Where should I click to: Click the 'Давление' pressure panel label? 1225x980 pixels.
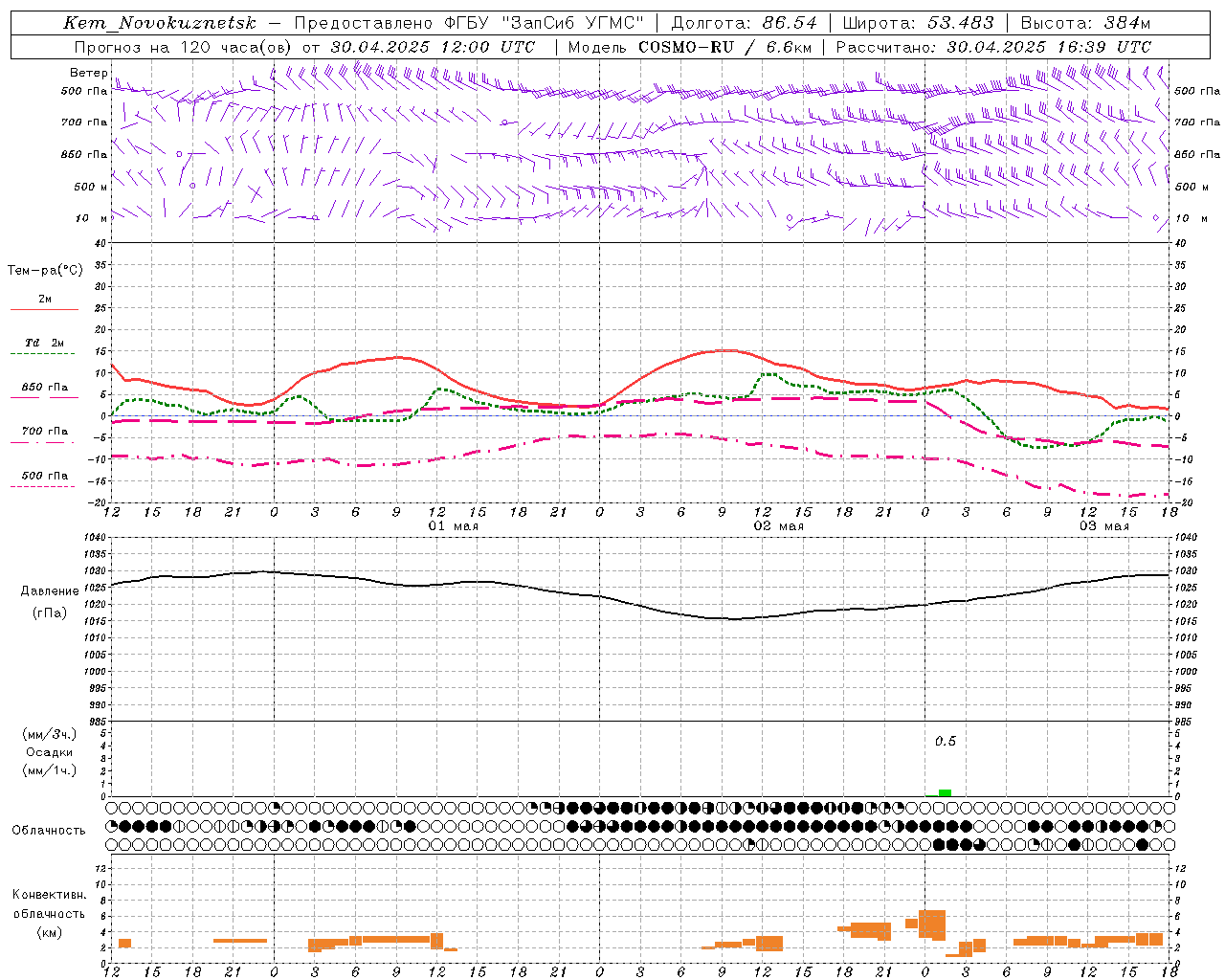[x=48, y=591]
